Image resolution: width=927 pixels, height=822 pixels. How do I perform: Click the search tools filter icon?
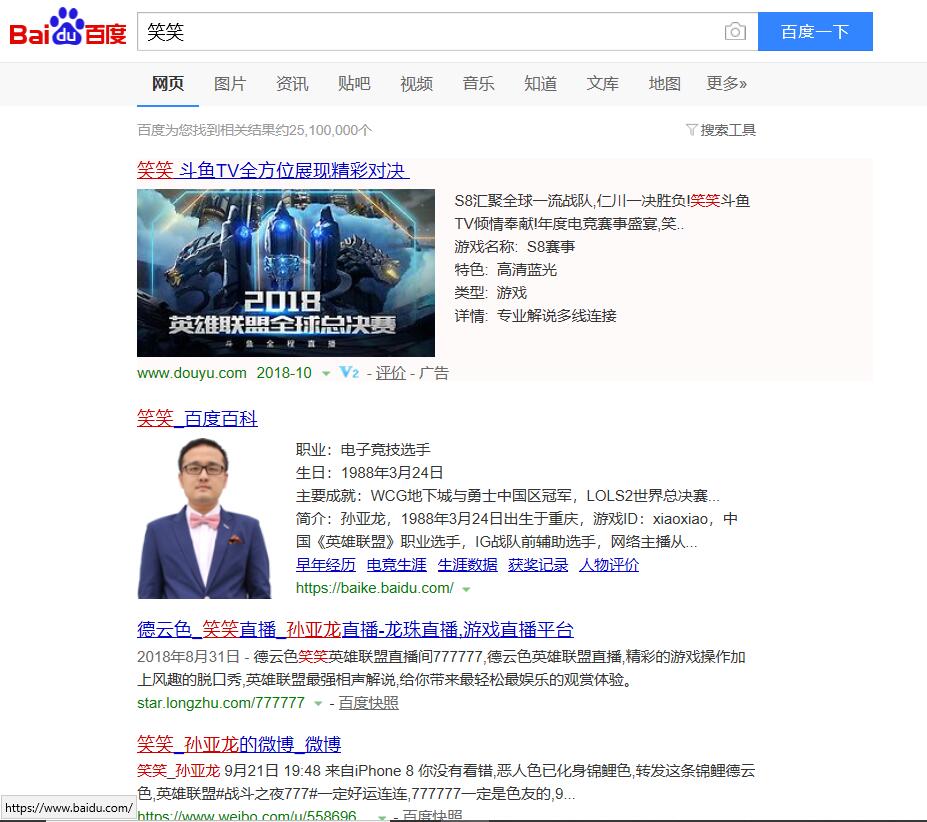691,130
